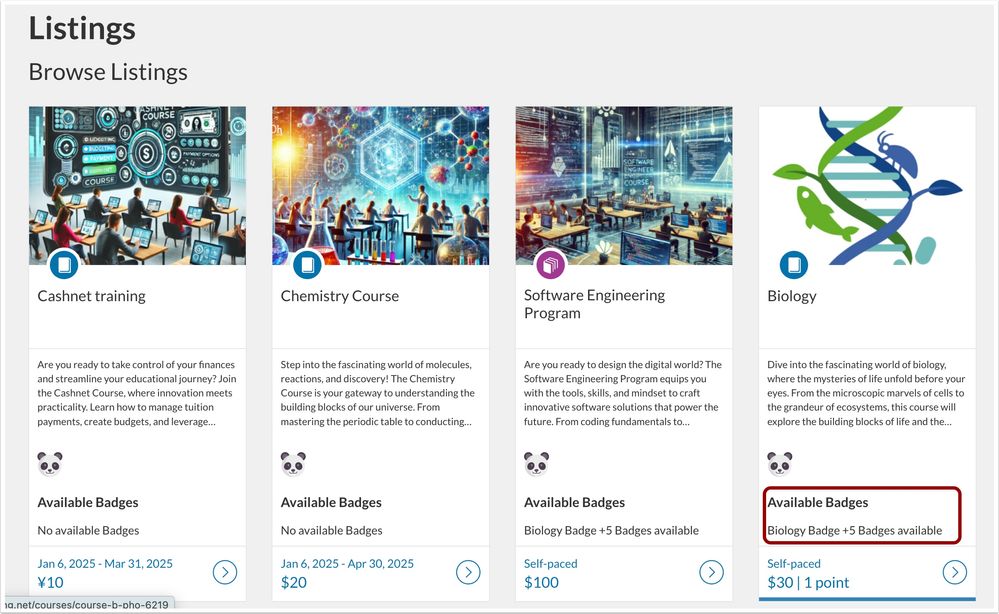Open the Chemistry Course title link

click(339, 296)
